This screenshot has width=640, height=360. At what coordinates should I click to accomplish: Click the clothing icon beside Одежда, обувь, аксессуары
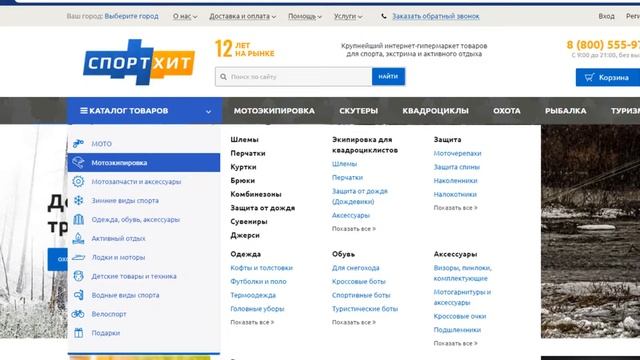(x=78, y=219)
